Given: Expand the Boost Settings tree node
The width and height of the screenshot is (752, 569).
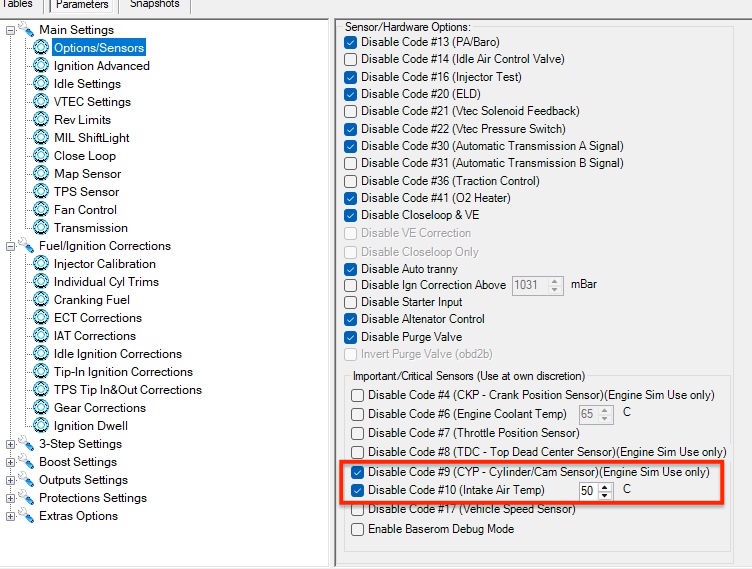Looking at the screenshot, I should pos(11,462).
